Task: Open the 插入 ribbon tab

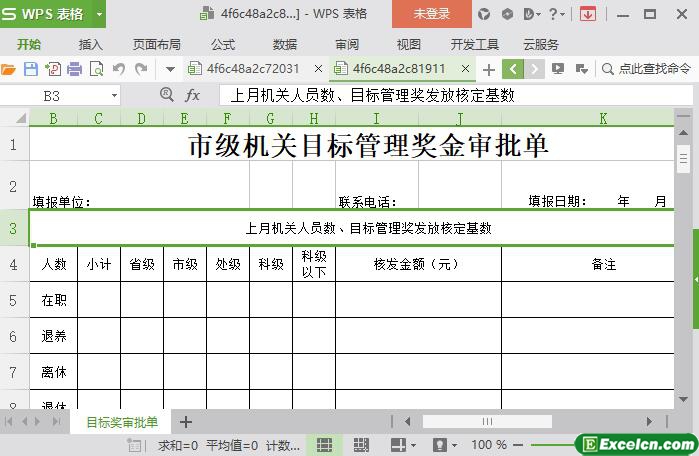Action: (91, 45)
